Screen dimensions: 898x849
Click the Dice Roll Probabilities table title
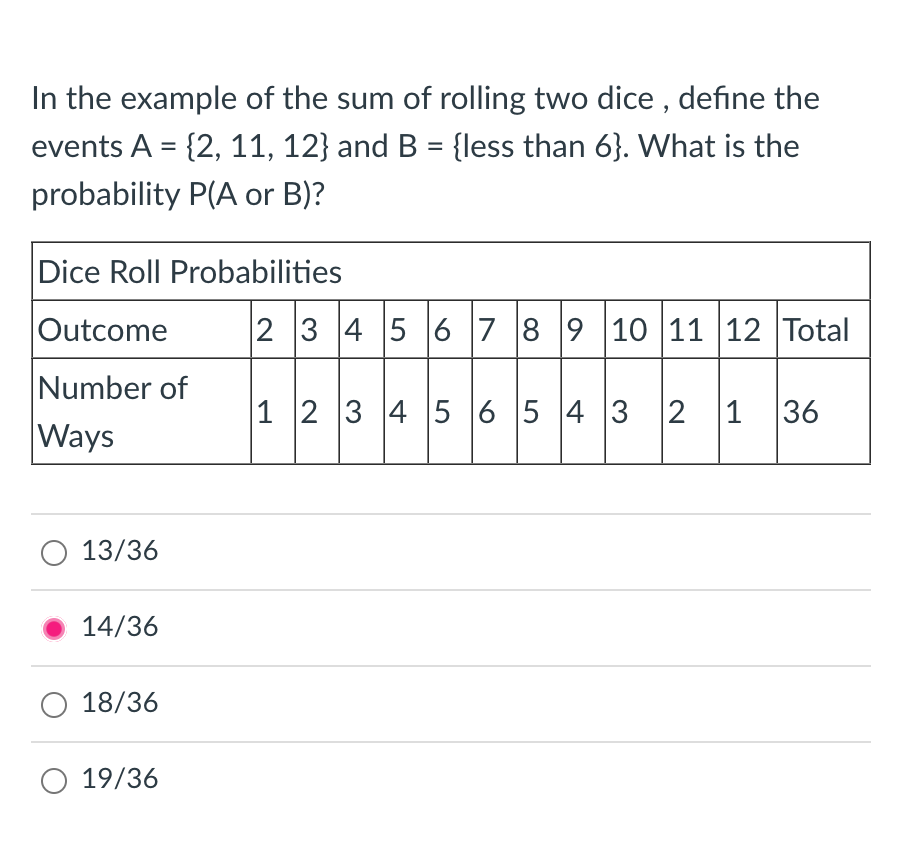click(189, 272)
